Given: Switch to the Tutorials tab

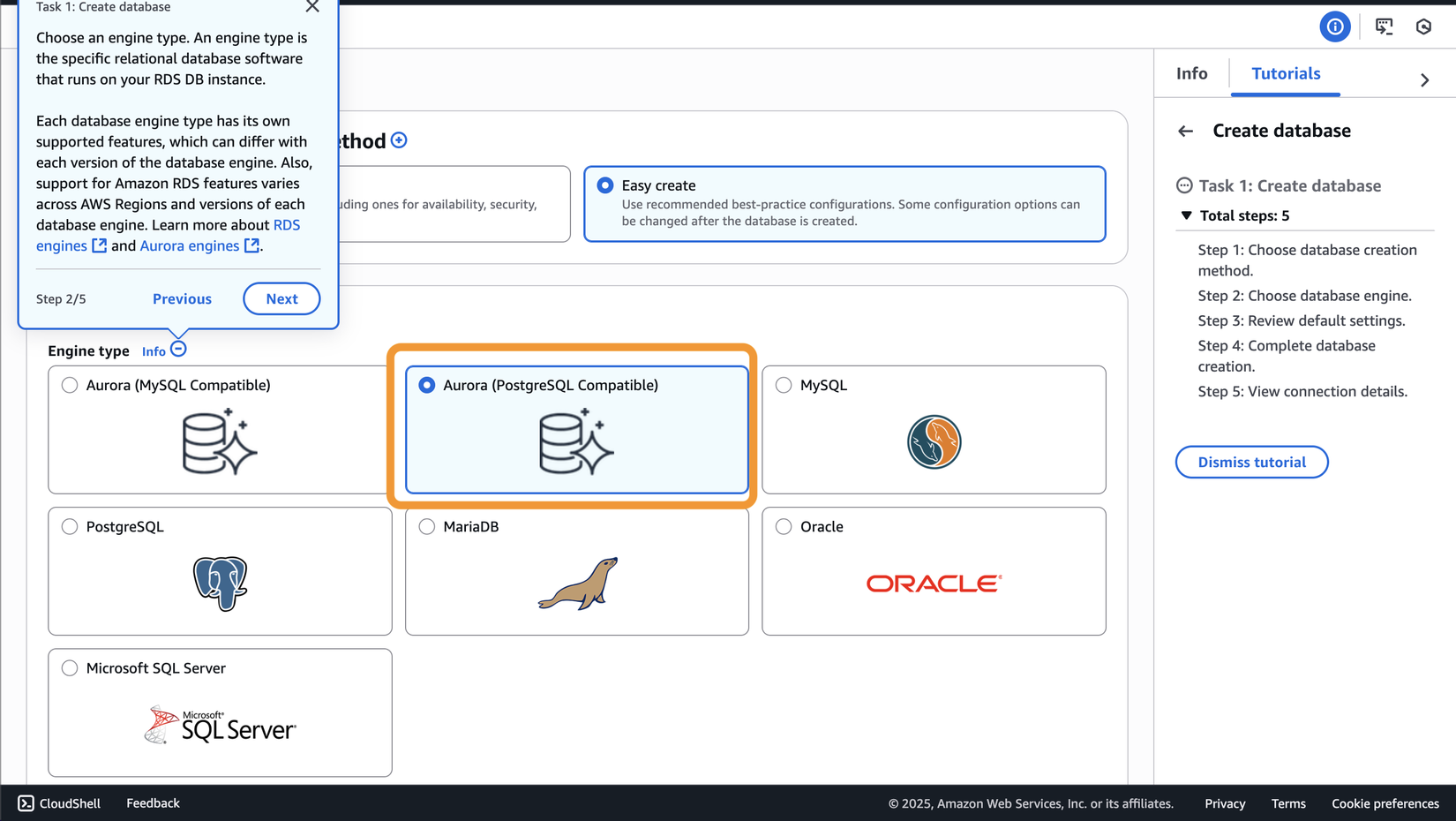Looking at the screenshot, I should [1286, 74].
